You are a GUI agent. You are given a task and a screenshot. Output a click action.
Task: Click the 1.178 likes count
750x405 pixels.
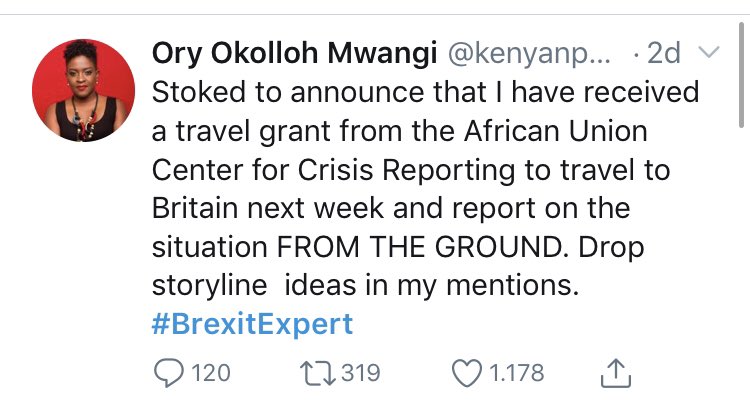[x=517, y=373]
